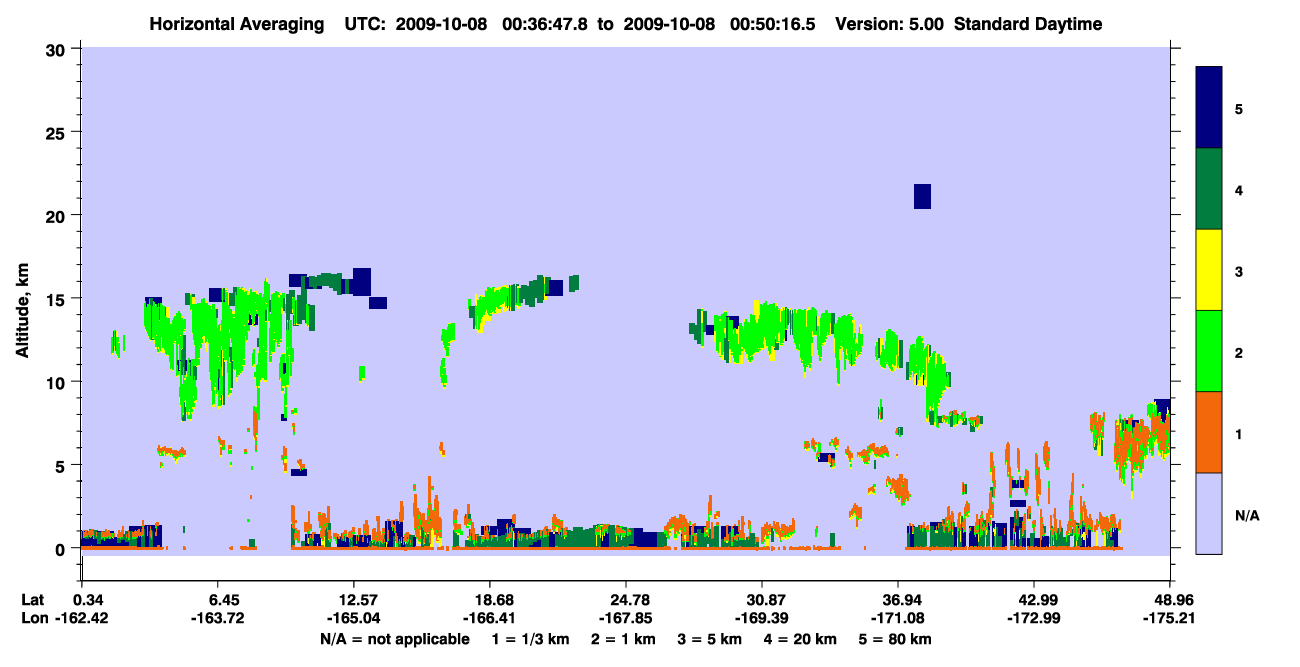Click longitude value -165.04

[x=354, y=618]
